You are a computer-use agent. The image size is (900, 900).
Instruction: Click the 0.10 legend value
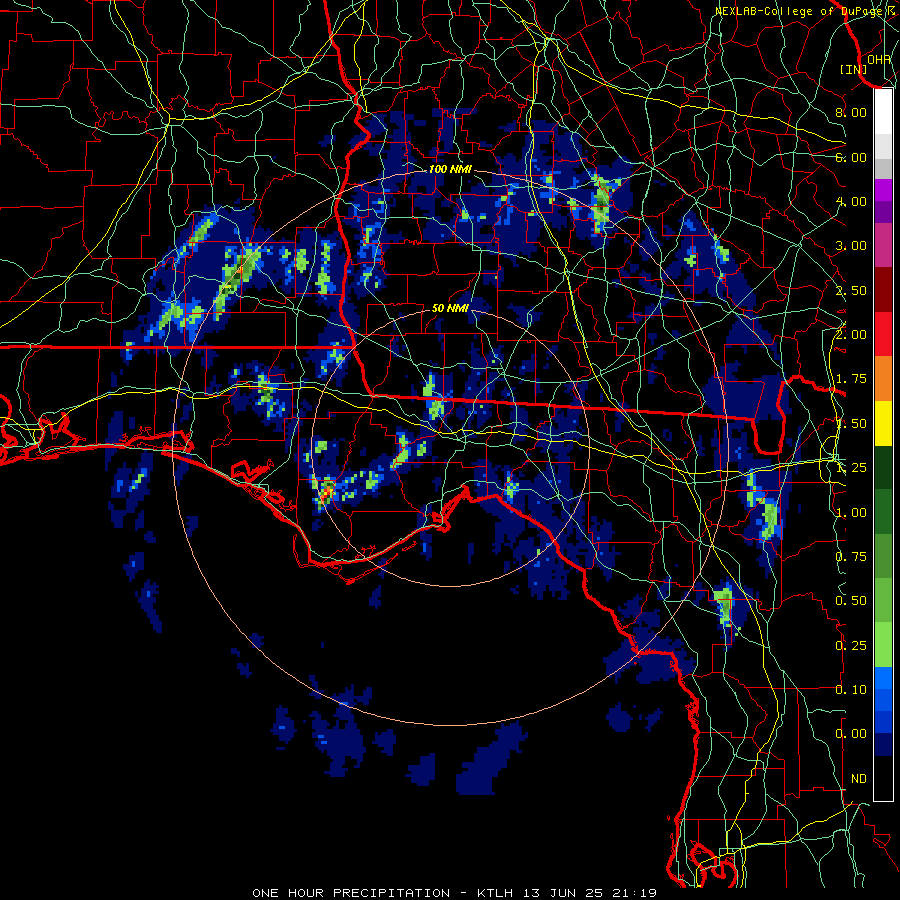tap(851, 690)
